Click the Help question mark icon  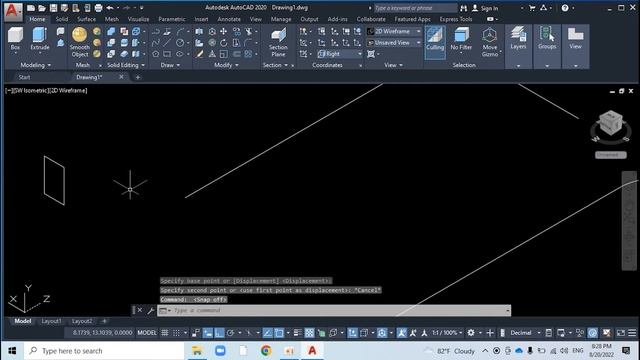coord(565,8)
